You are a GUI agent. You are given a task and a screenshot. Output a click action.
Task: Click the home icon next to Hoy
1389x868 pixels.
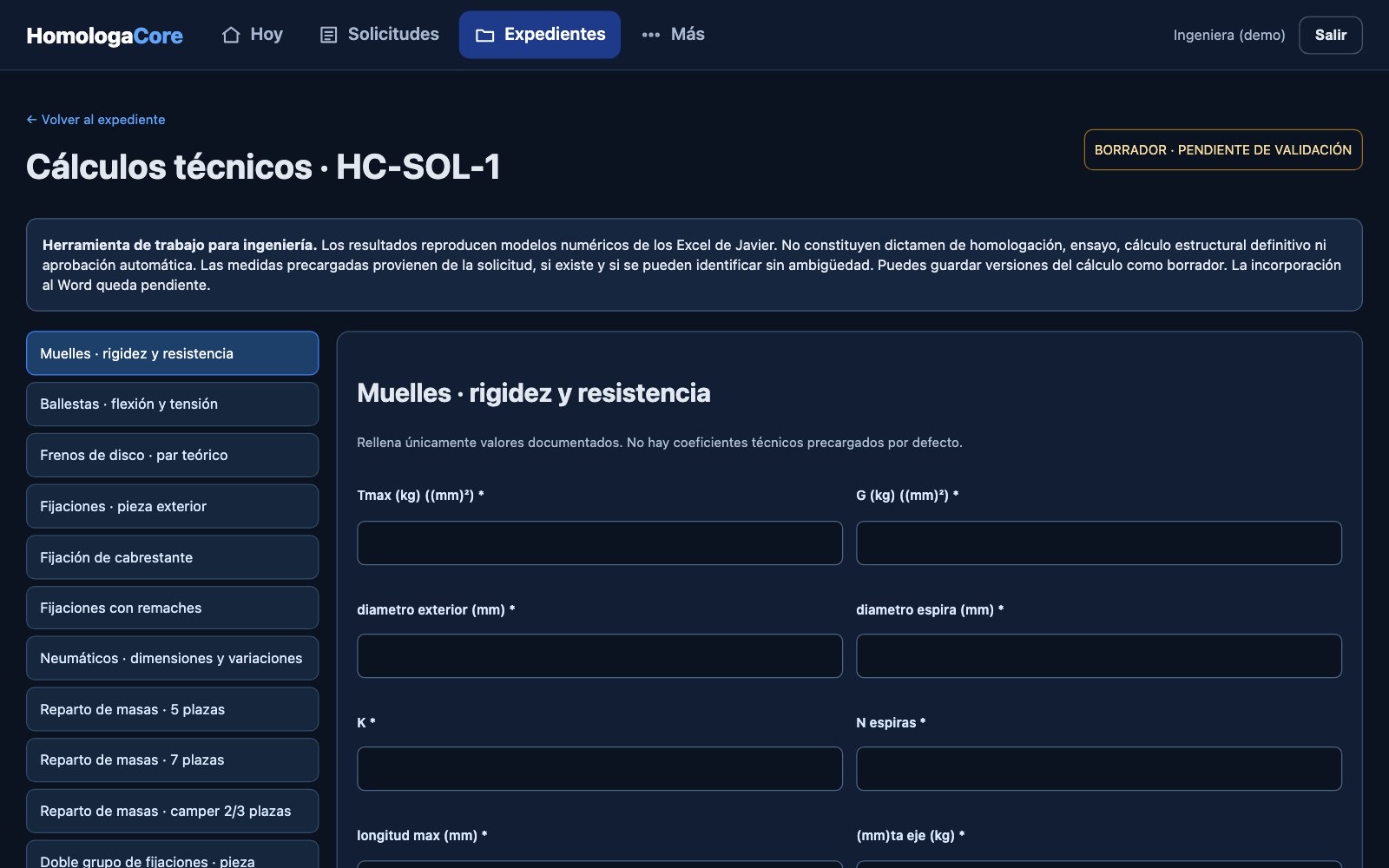tap(231, 35)
